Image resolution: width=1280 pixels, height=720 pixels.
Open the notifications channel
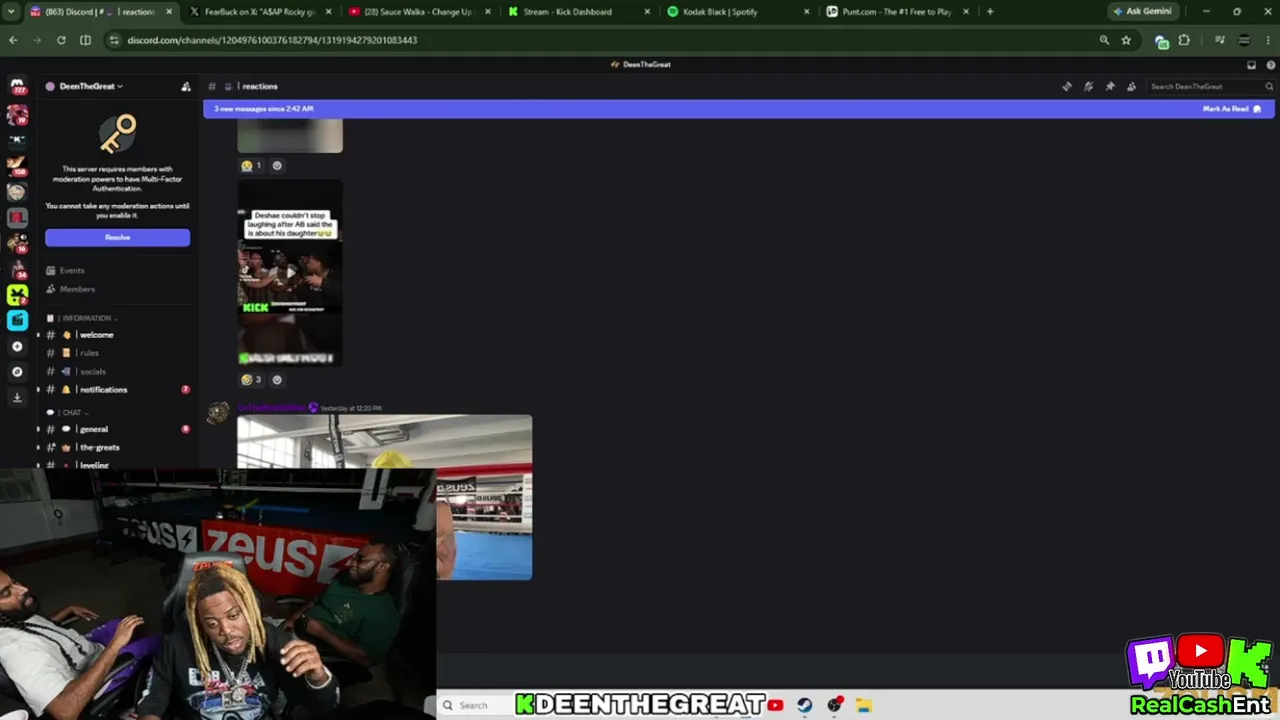(x=117, y=390)
